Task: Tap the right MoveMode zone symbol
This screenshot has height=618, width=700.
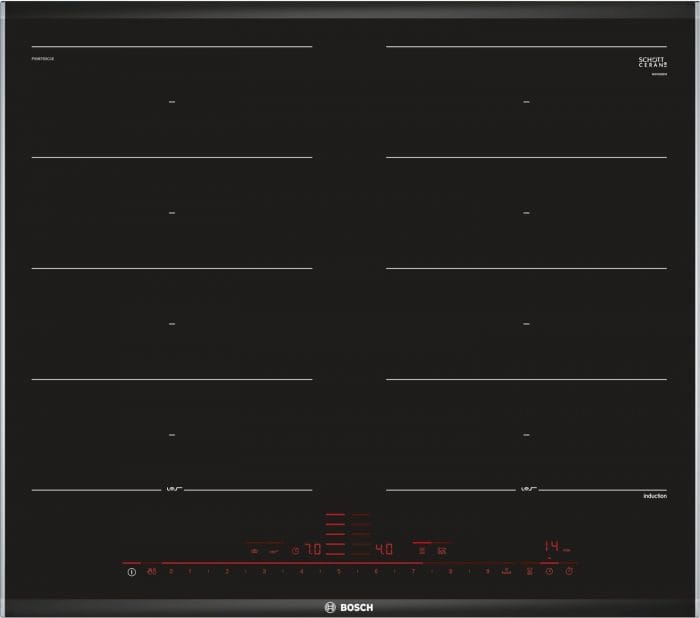Action: (x=442, y=551)
